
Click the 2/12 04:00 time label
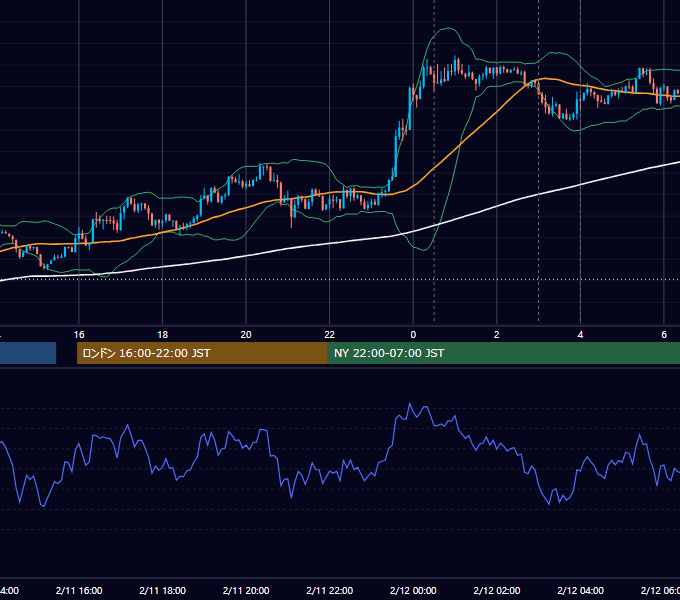pyautogui.click(x=580, y=590)
